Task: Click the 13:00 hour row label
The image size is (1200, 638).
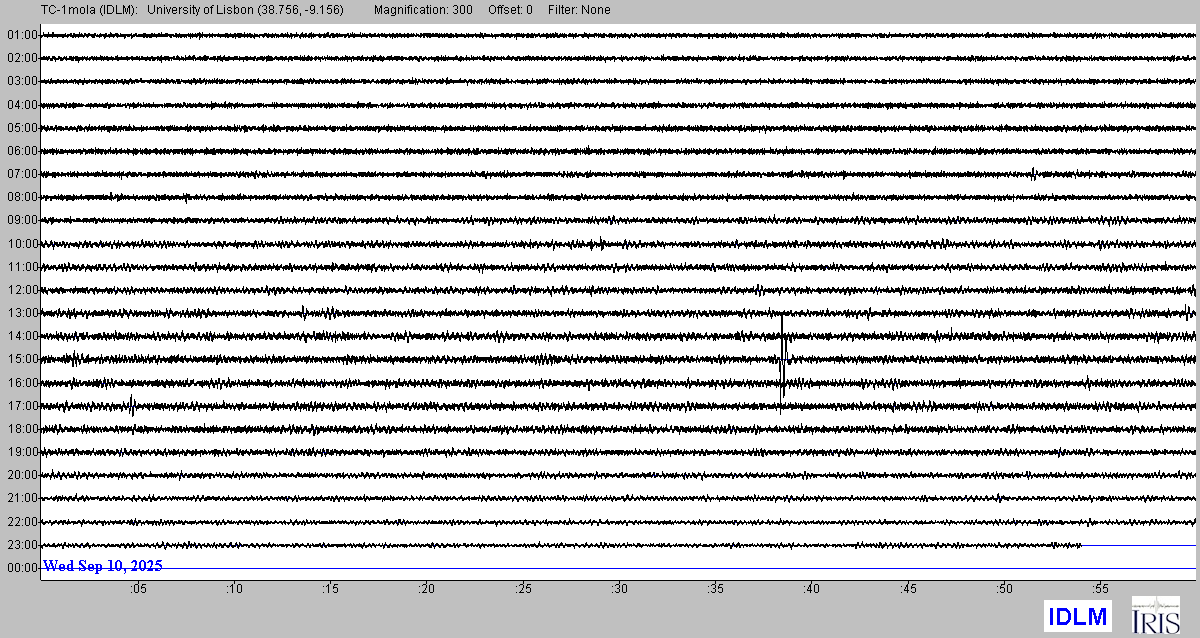Action: tap(22, 313)
